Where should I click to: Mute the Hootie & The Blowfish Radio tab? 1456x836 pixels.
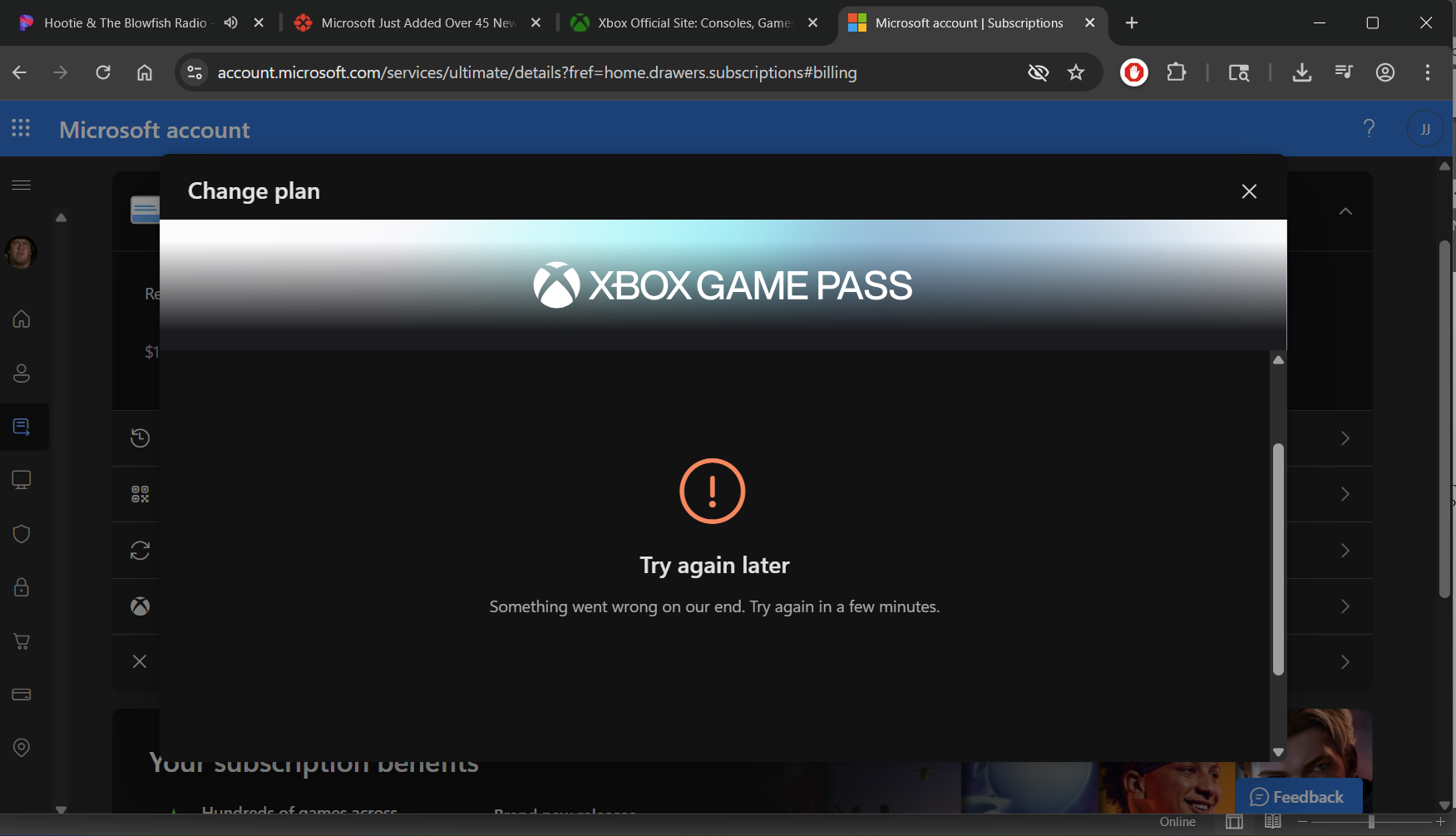pos(231,22)
